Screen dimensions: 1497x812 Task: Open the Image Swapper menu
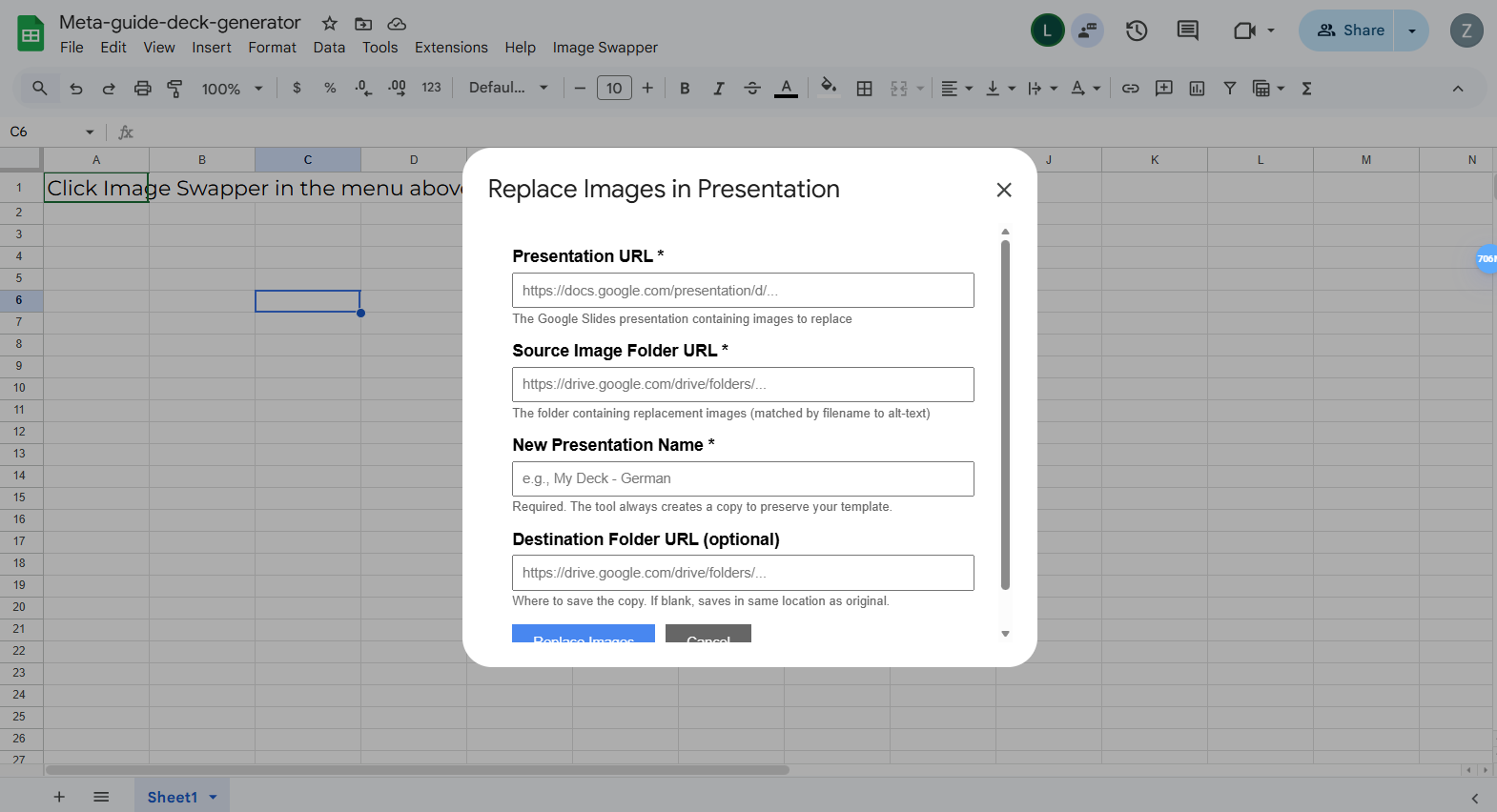[x=605, y=48]
